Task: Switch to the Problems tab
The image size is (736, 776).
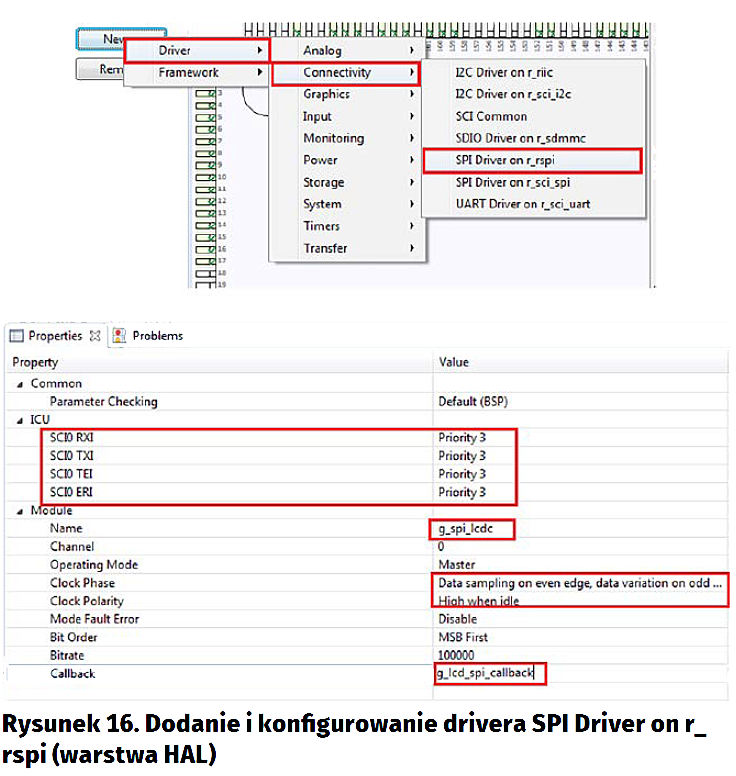Action: click(x=157, y=336)
